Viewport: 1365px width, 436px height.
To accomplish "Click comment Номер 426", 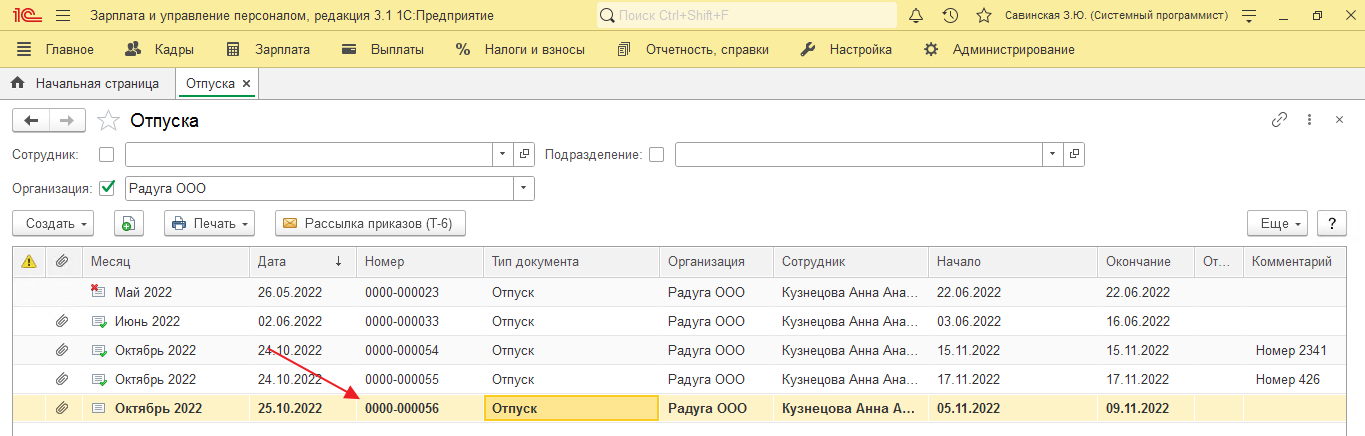I will pyautogui.click(x=1288, y=379).
